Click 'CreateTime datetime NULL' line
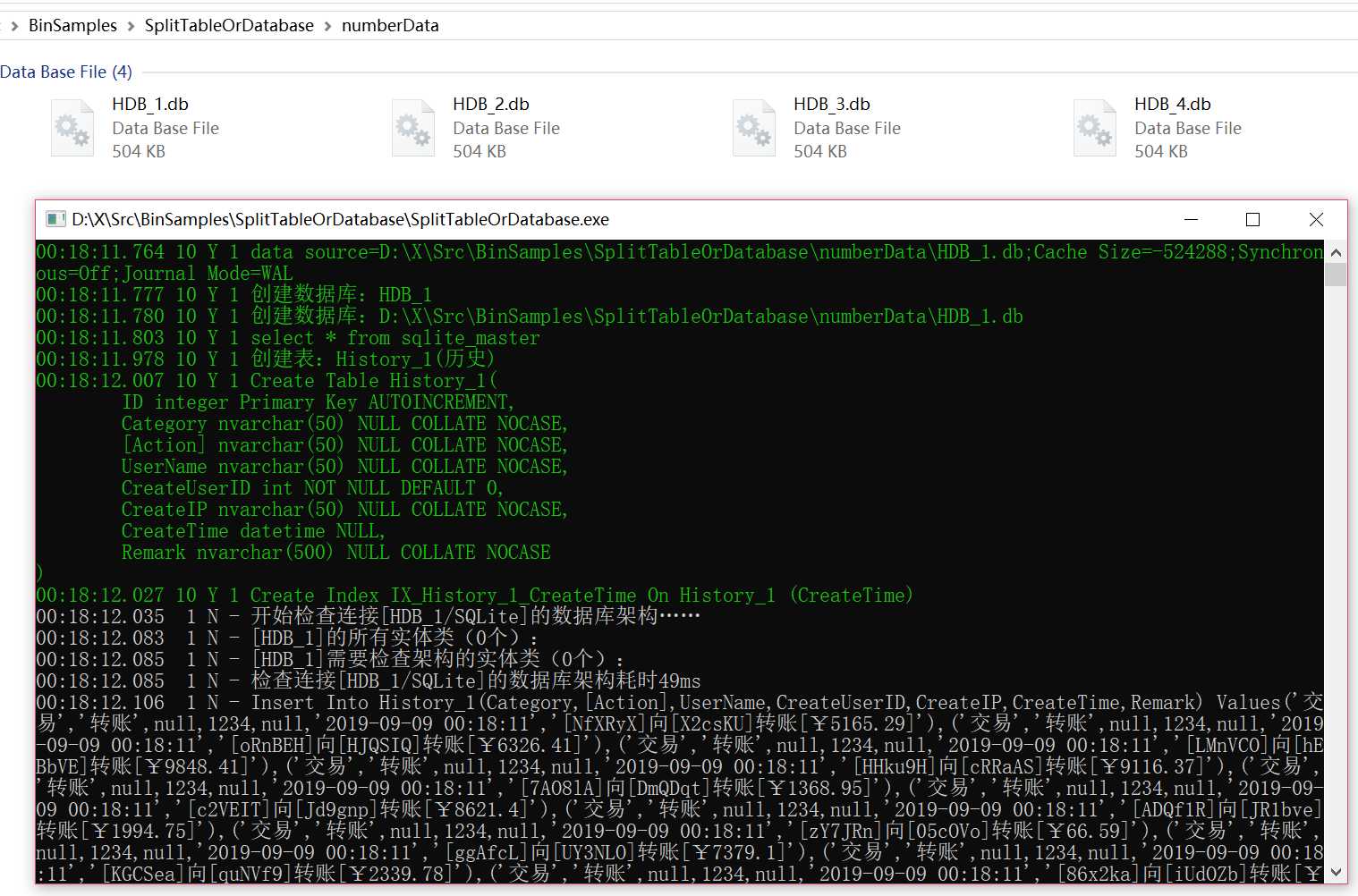 253,531
